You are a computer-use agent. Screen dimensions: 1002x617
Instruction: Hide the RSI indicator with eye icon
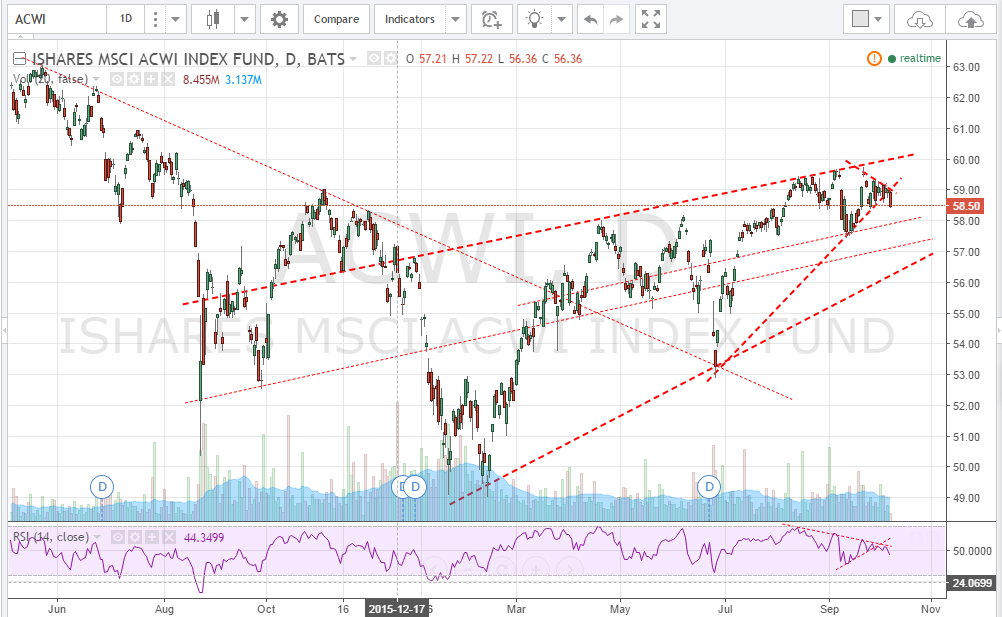pos(118,537)
